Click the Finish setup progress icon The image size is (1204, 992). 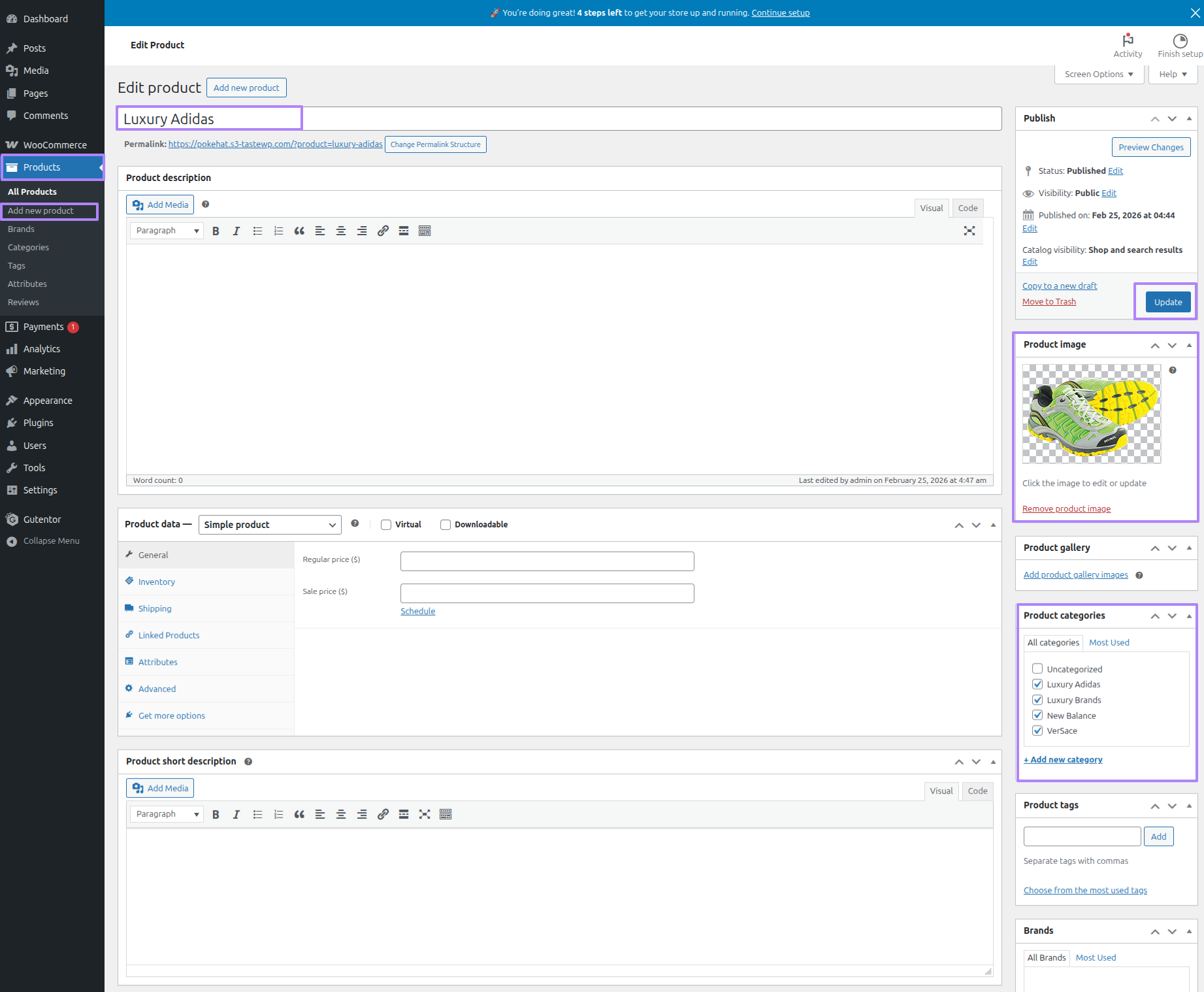tap(1180, 41)
